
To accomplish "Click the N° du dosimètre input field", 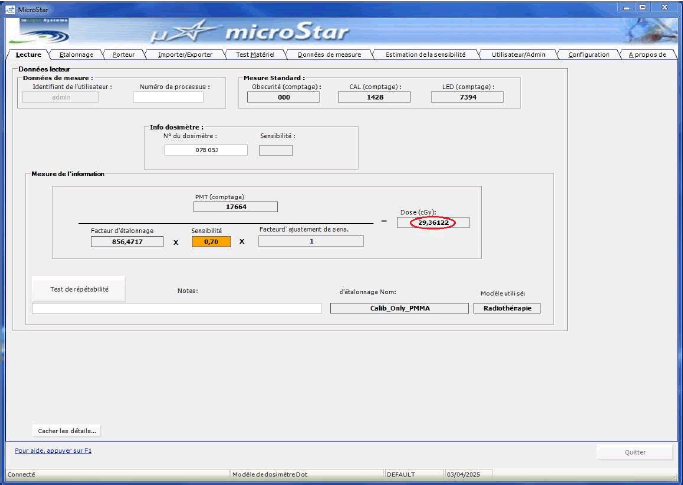I will coord(205,150).
